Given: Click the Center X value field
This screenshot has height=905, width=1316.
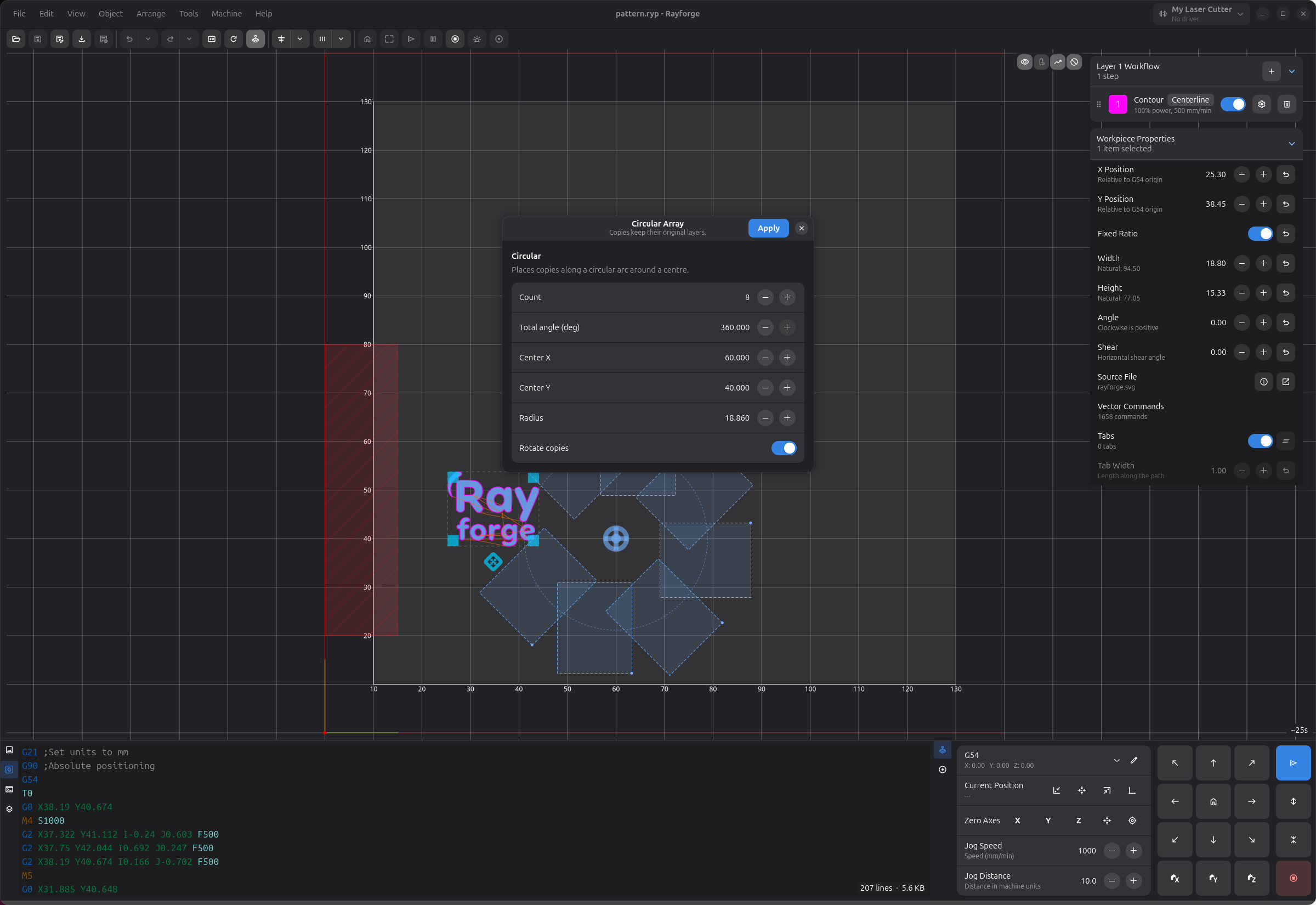Looking at the screenshot, I should pyautogui.click(x=737, y=358).
